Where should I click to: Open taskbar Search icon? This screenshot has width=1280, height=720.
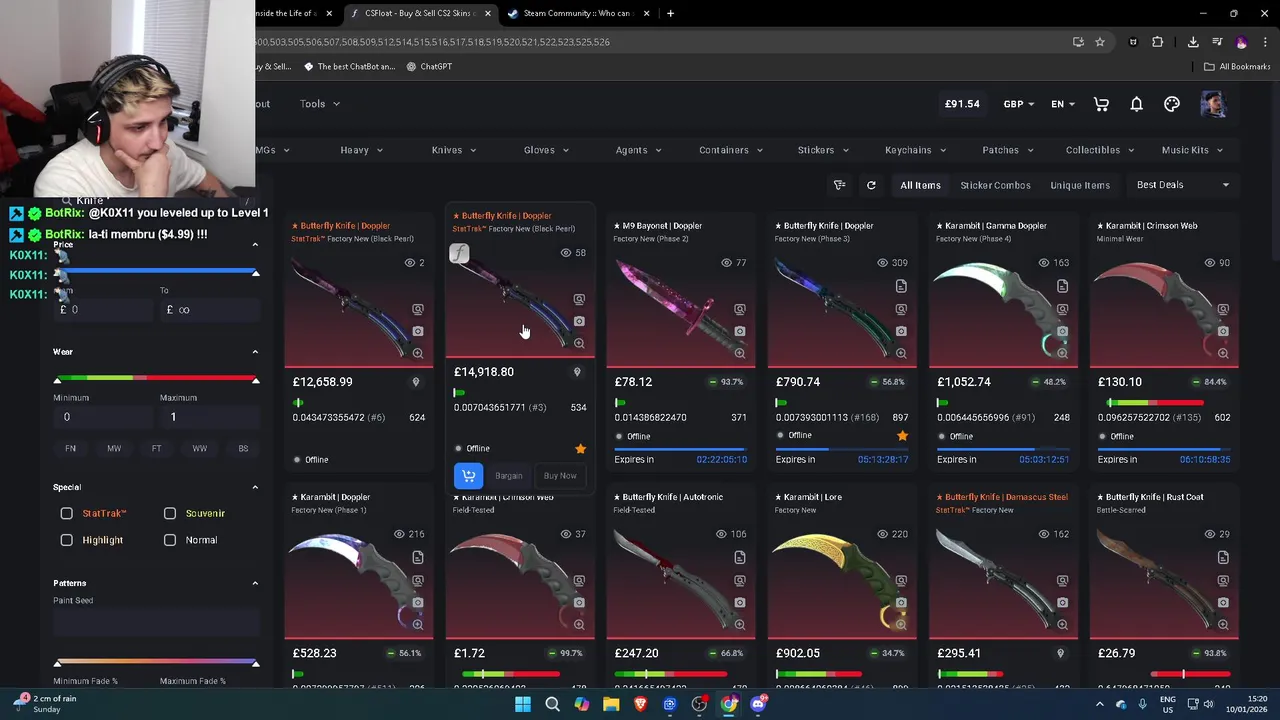(x=552, y=704)
